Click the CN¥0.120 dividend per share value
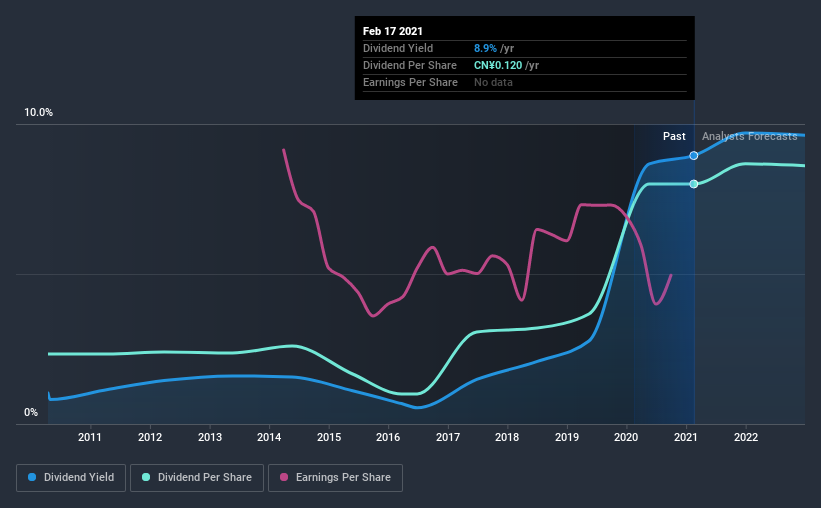The height and width of the screenshot is (508, 821). [x=498, y=65]
